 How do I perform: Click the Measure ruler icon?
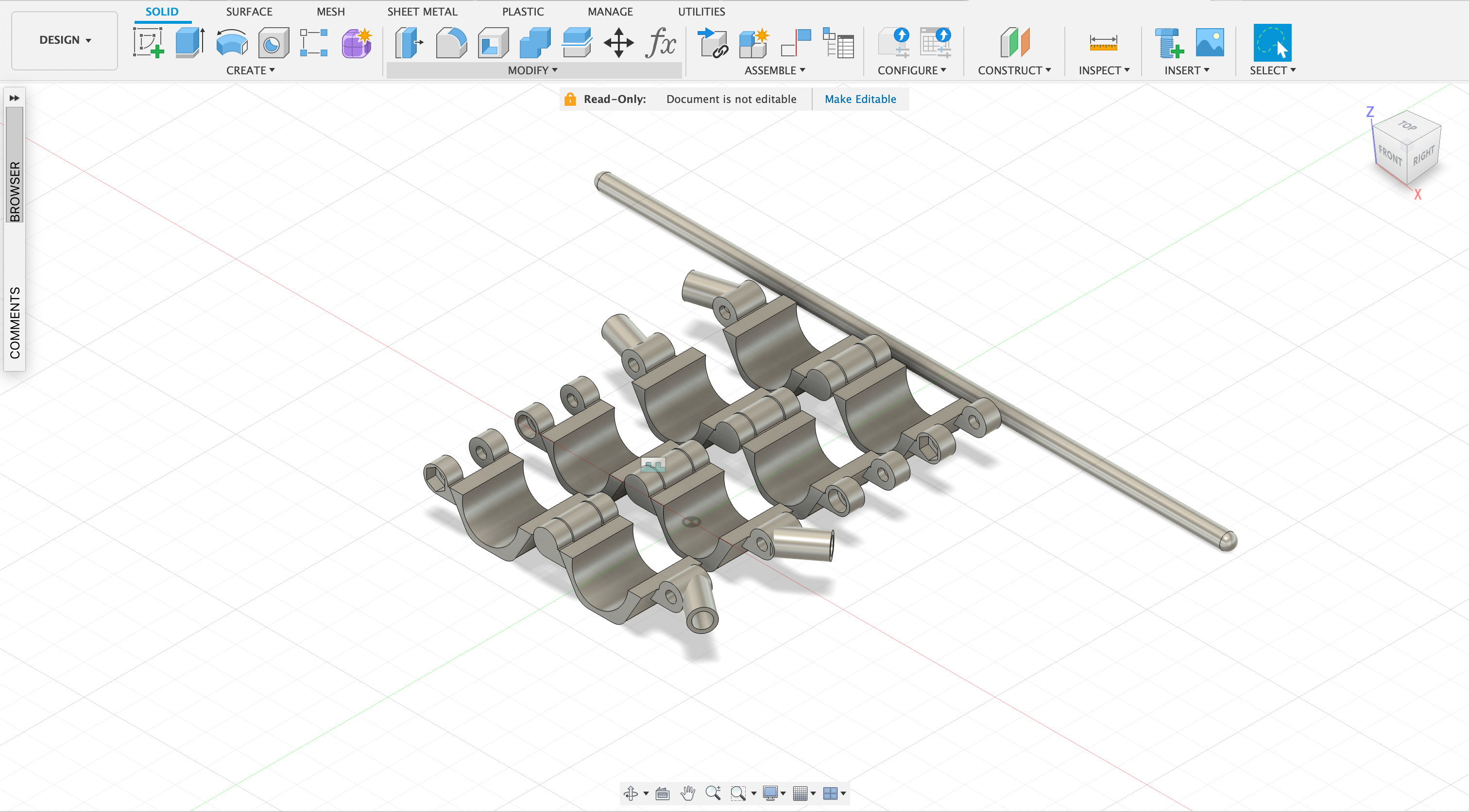click(x=1103, y=43)
